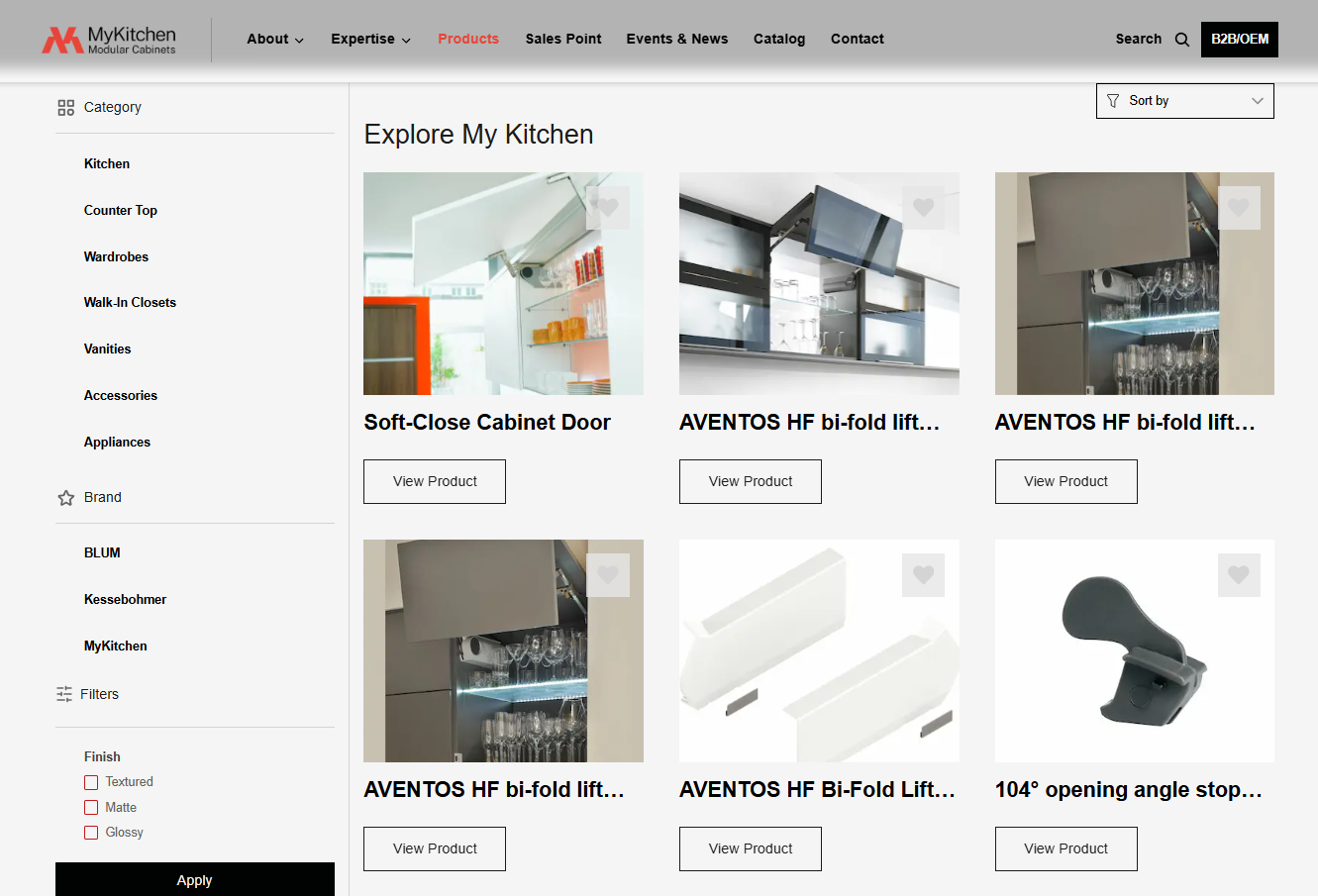Open the Sort by dropdown
Viewport: 1318px width, 896px height.
pyautogui.click(x=1184, y=101)
